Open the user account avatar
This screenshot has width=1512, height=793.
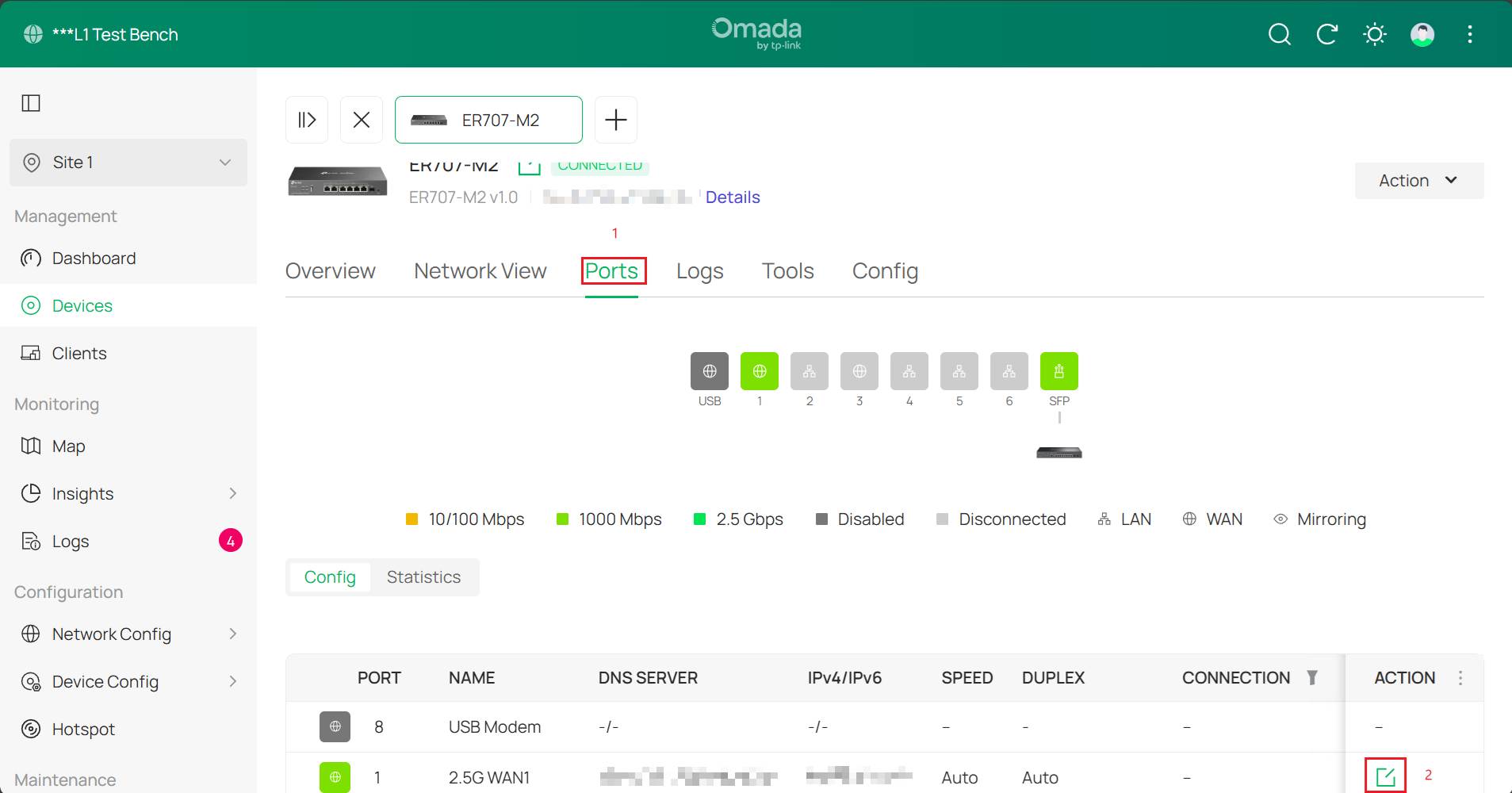(x=1422, y=34)
